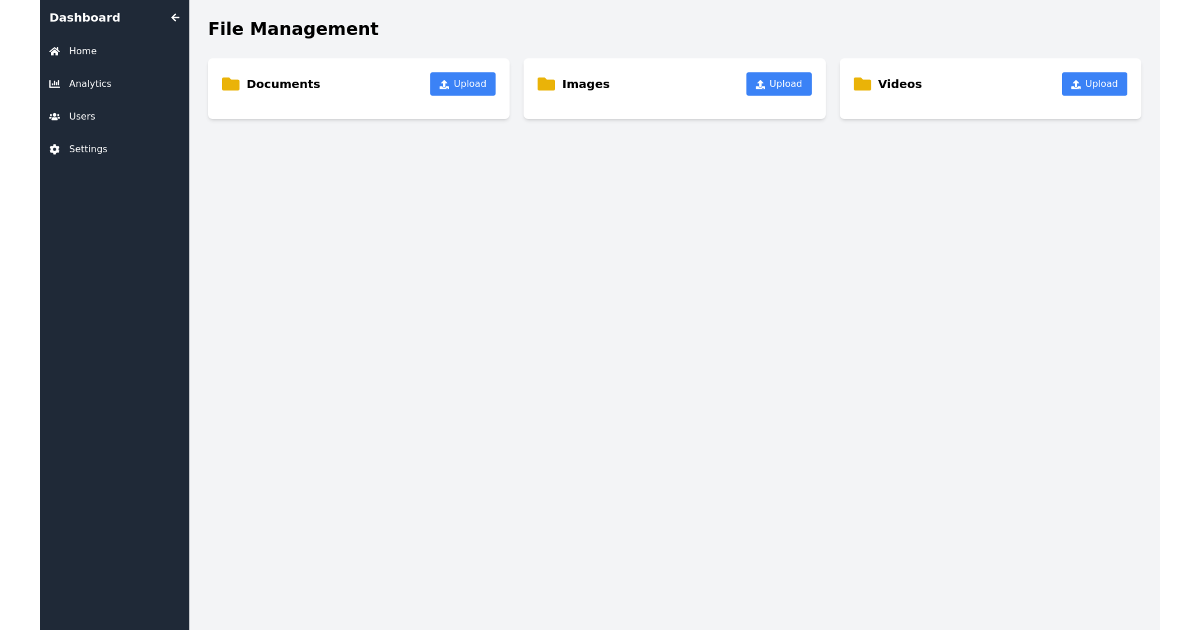Click Upload on the Images card

point(779,84)
